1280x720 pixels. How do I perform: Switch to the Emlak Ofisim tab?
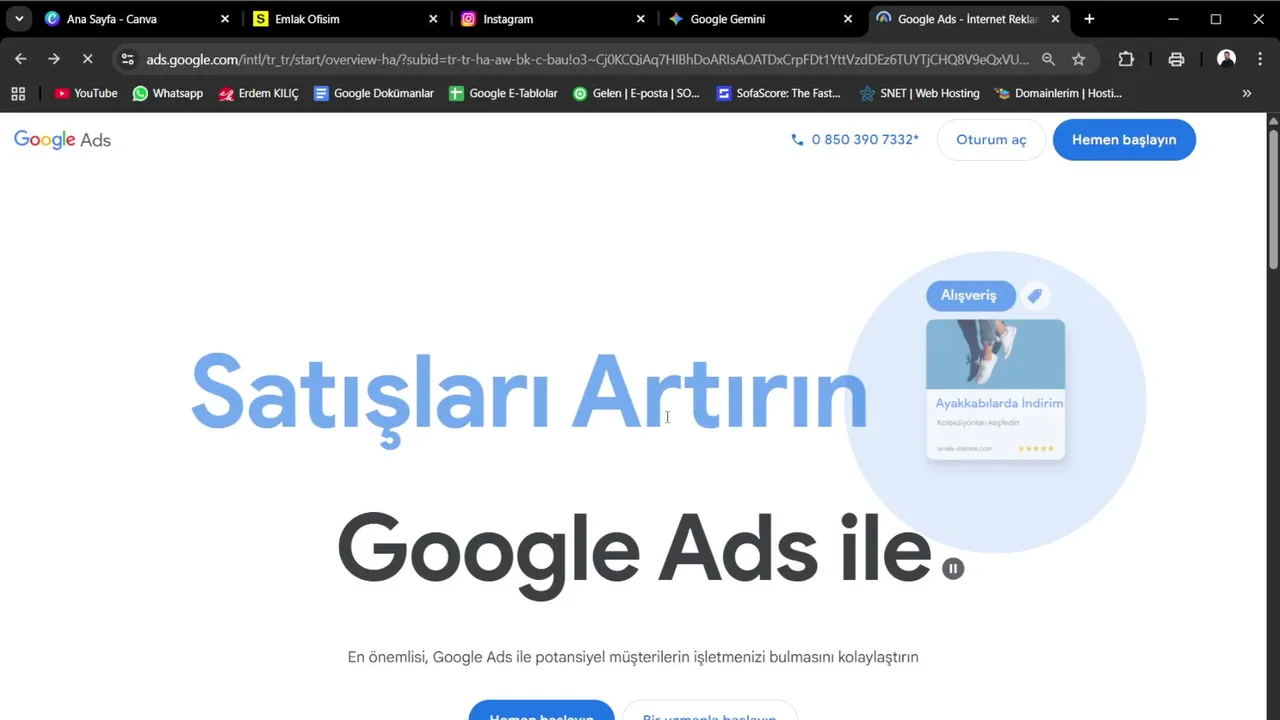(x=345, y=19)
